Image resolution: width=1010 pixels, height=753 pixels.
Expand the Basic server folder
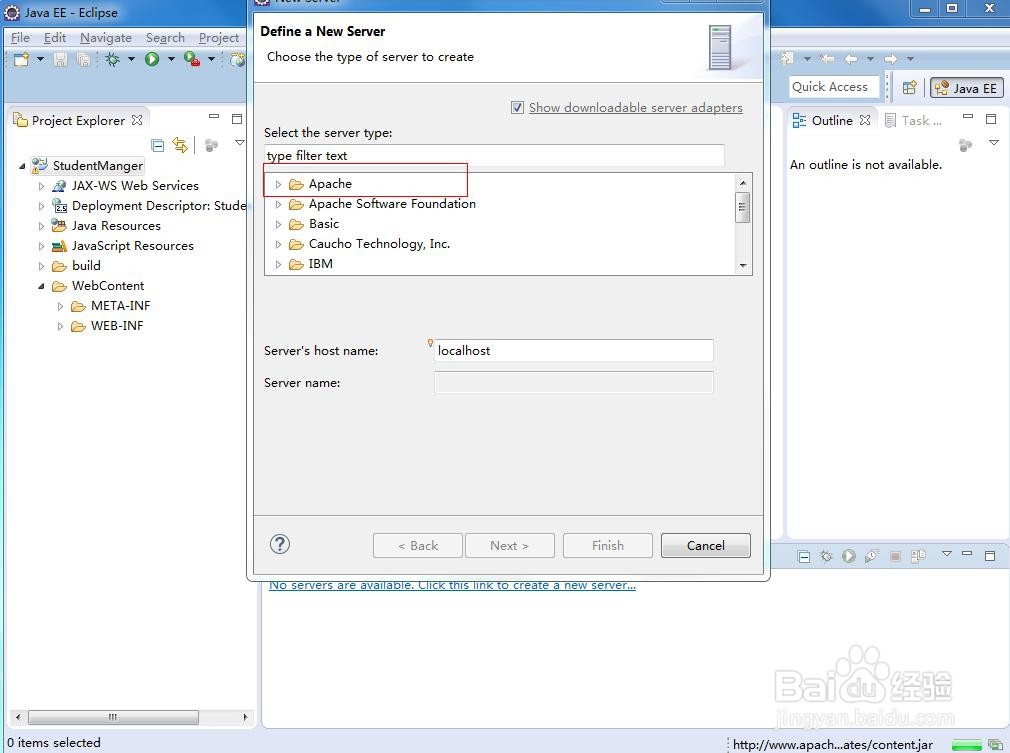(278, 224)
